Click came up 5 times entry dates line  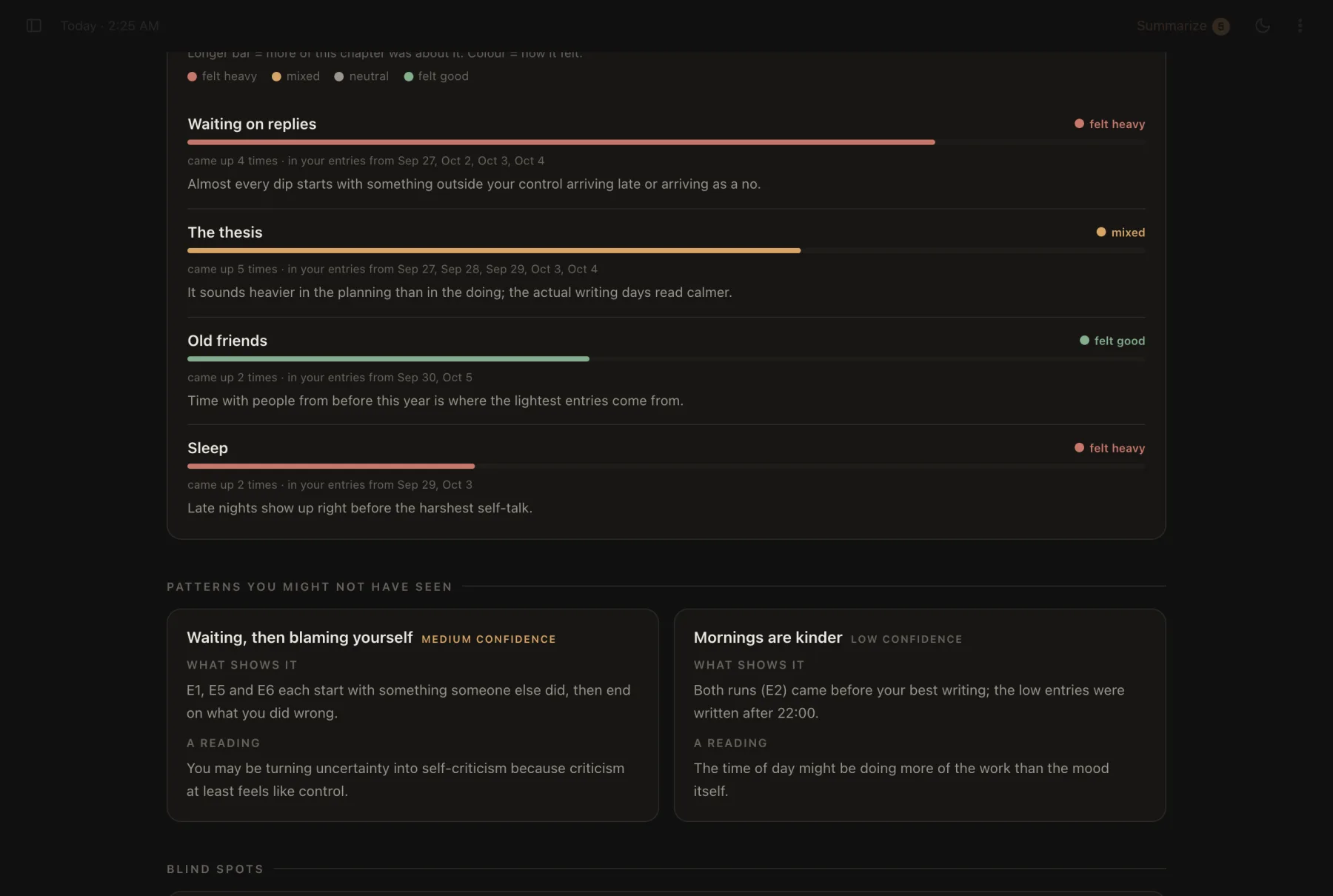point(392,269)
